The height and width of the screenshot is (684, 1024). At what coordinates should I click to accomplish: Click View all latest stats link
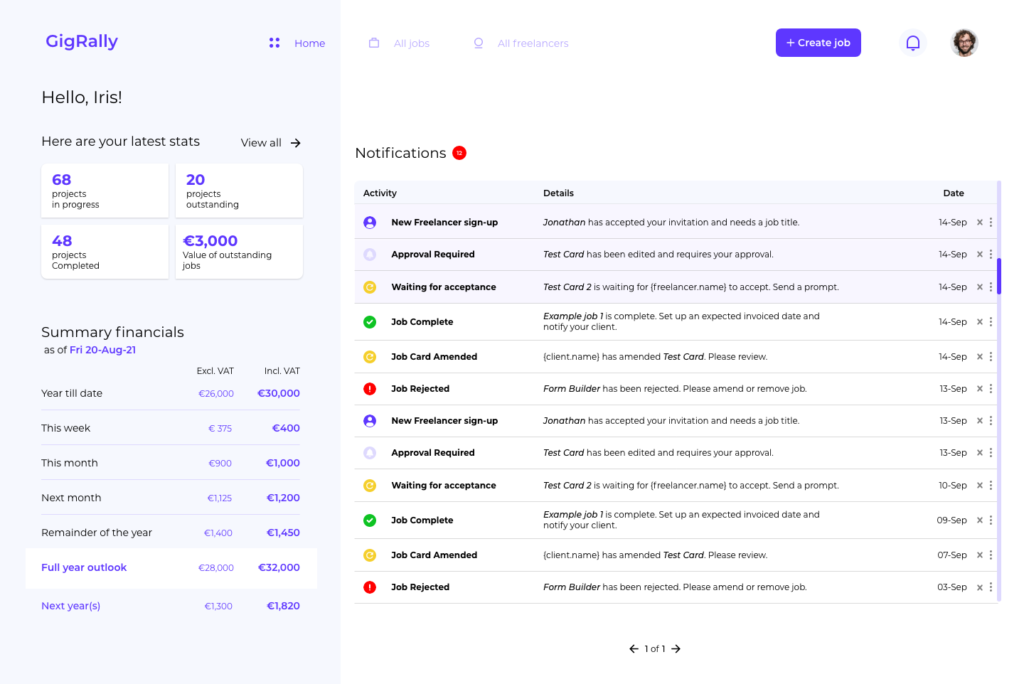pos(270,143)
